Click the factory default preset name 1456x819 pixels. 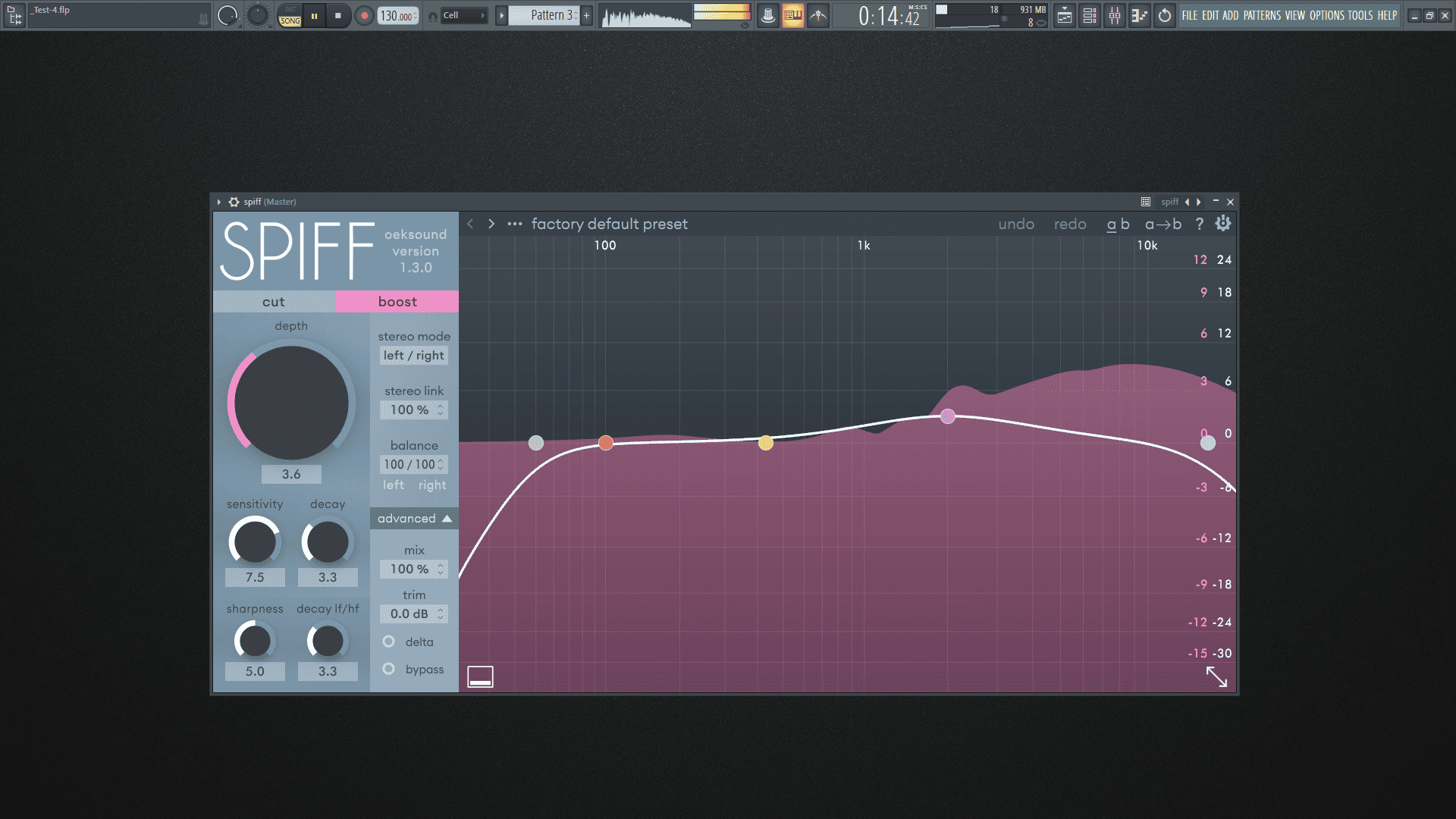pos(610,224)
